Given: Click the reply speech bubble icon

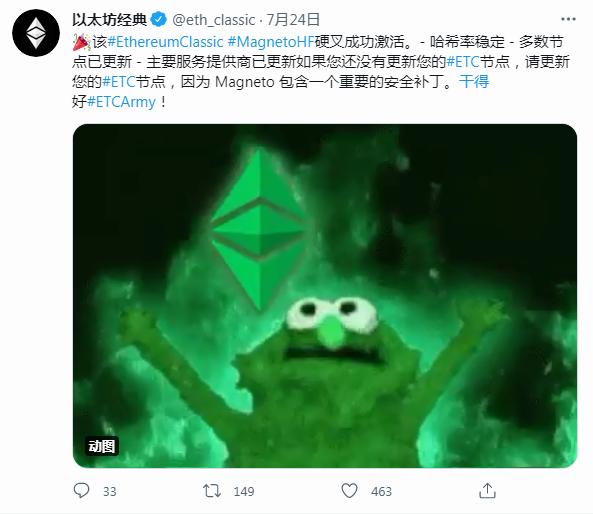Looking at the screenshot, I should pyautogui.click(x=81, y=491).
